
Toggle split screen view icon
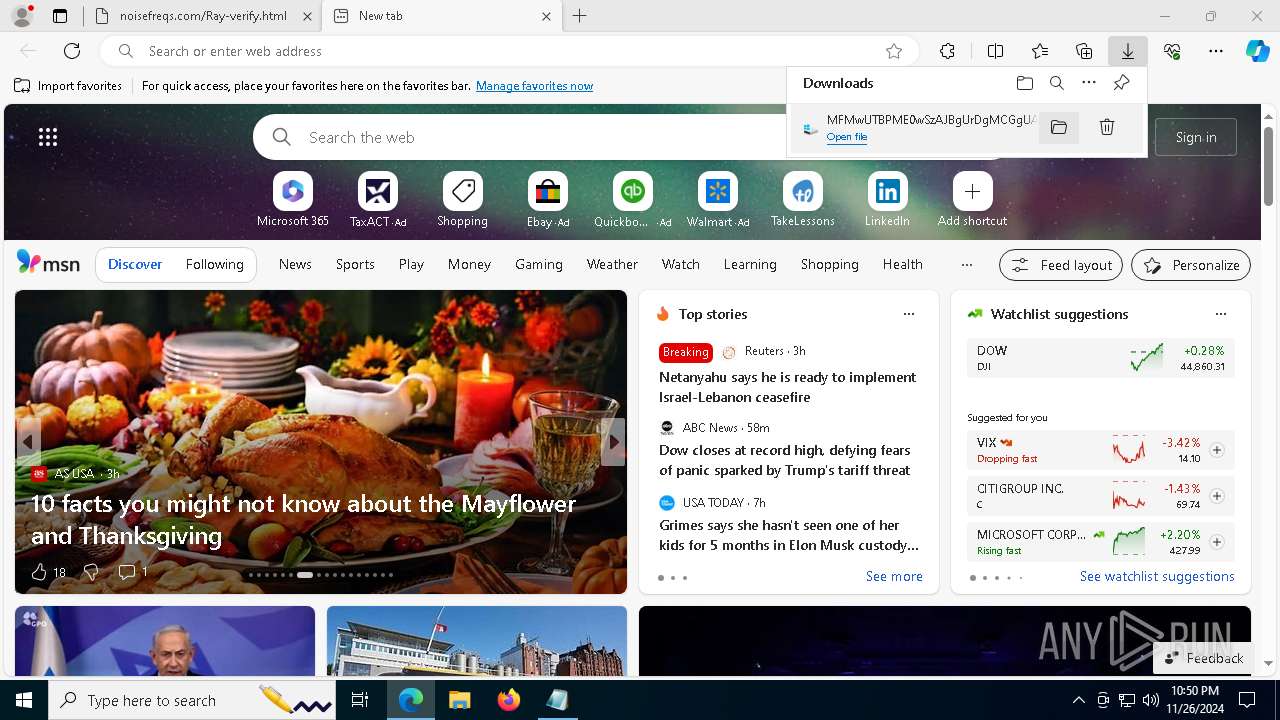(995, 51)
